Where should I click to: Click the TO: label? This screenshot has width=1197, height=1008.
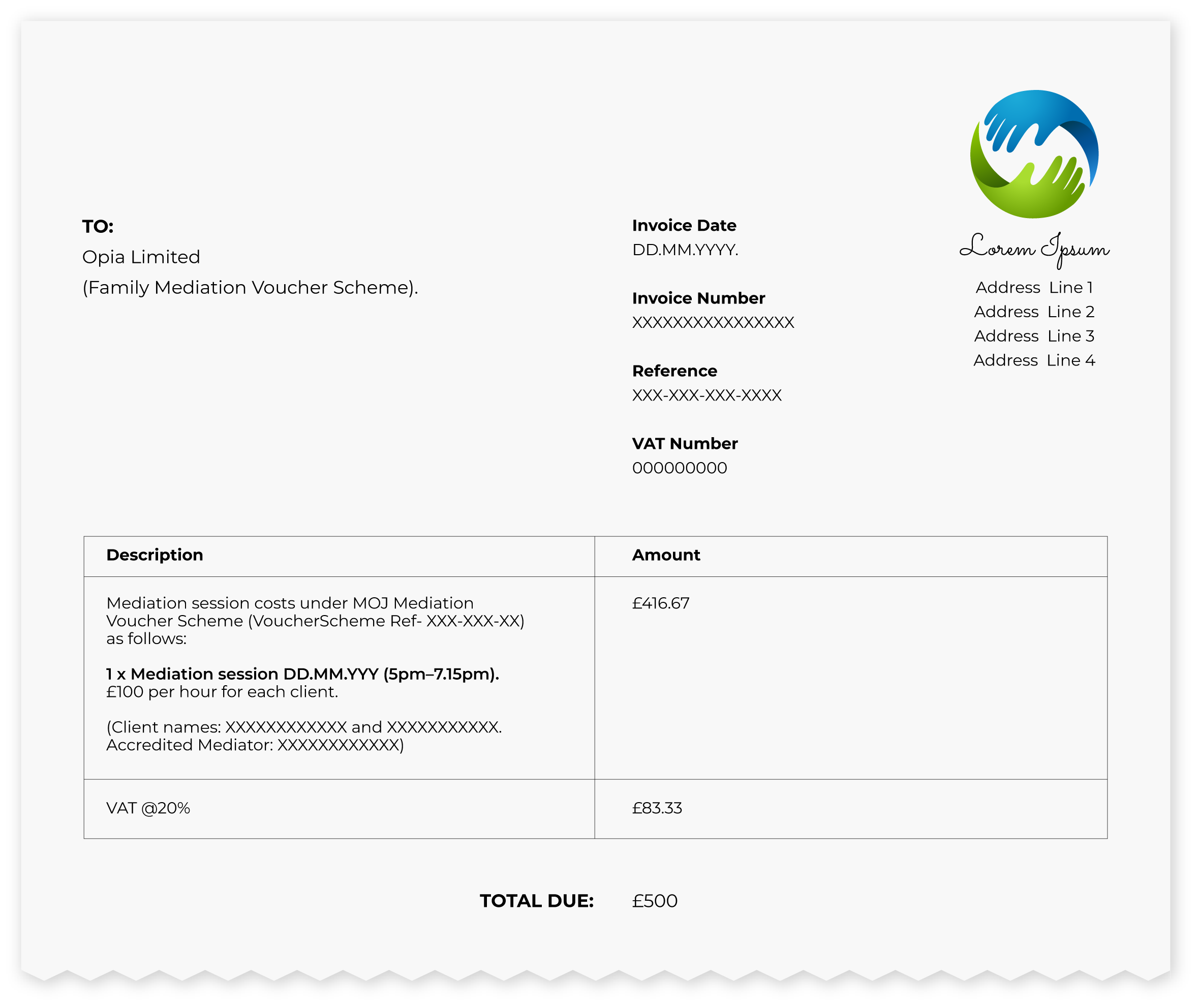click(x=98, y=227)
